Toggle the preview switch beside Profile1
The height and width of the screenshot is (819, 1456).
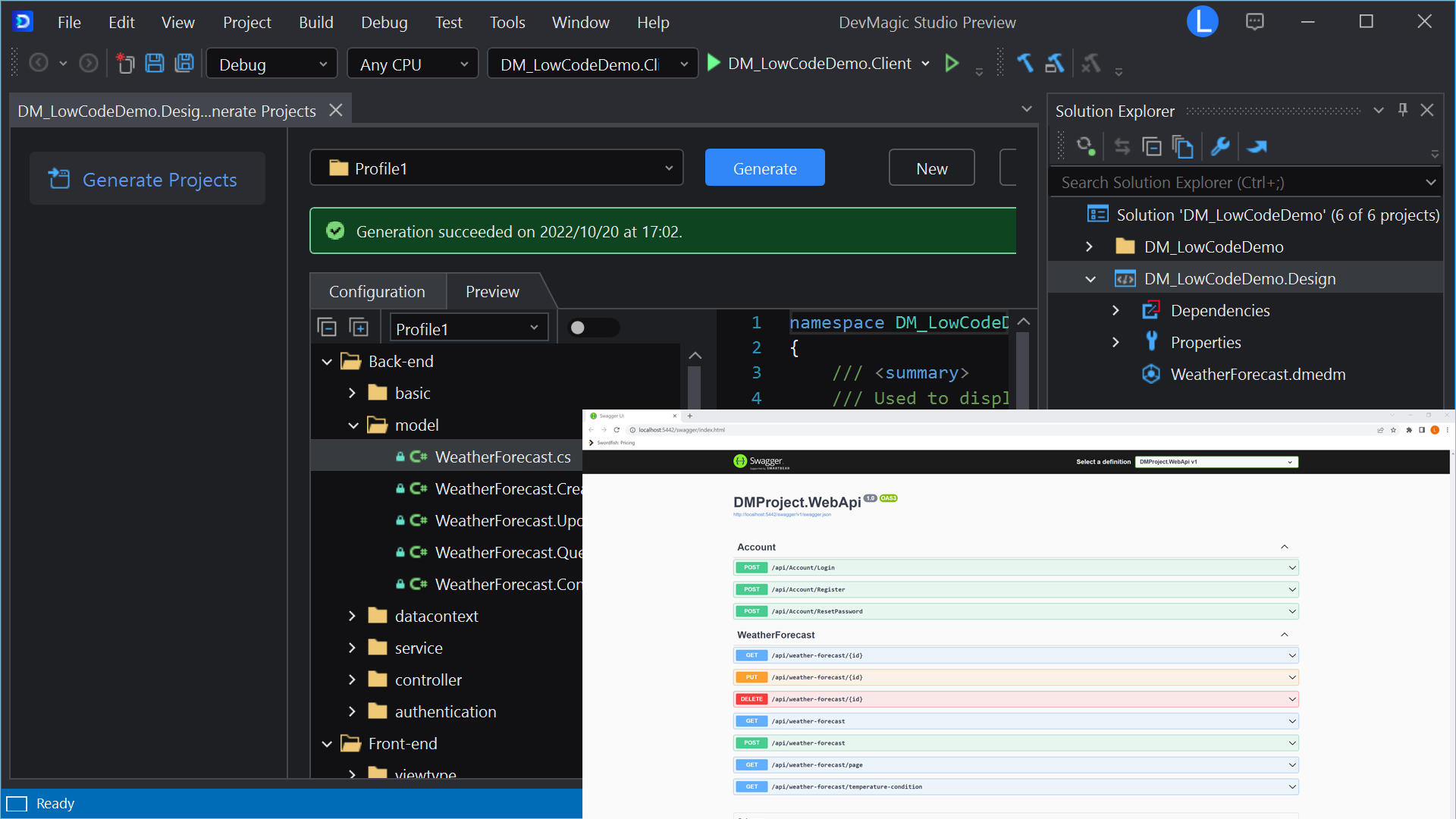point(594,328)
